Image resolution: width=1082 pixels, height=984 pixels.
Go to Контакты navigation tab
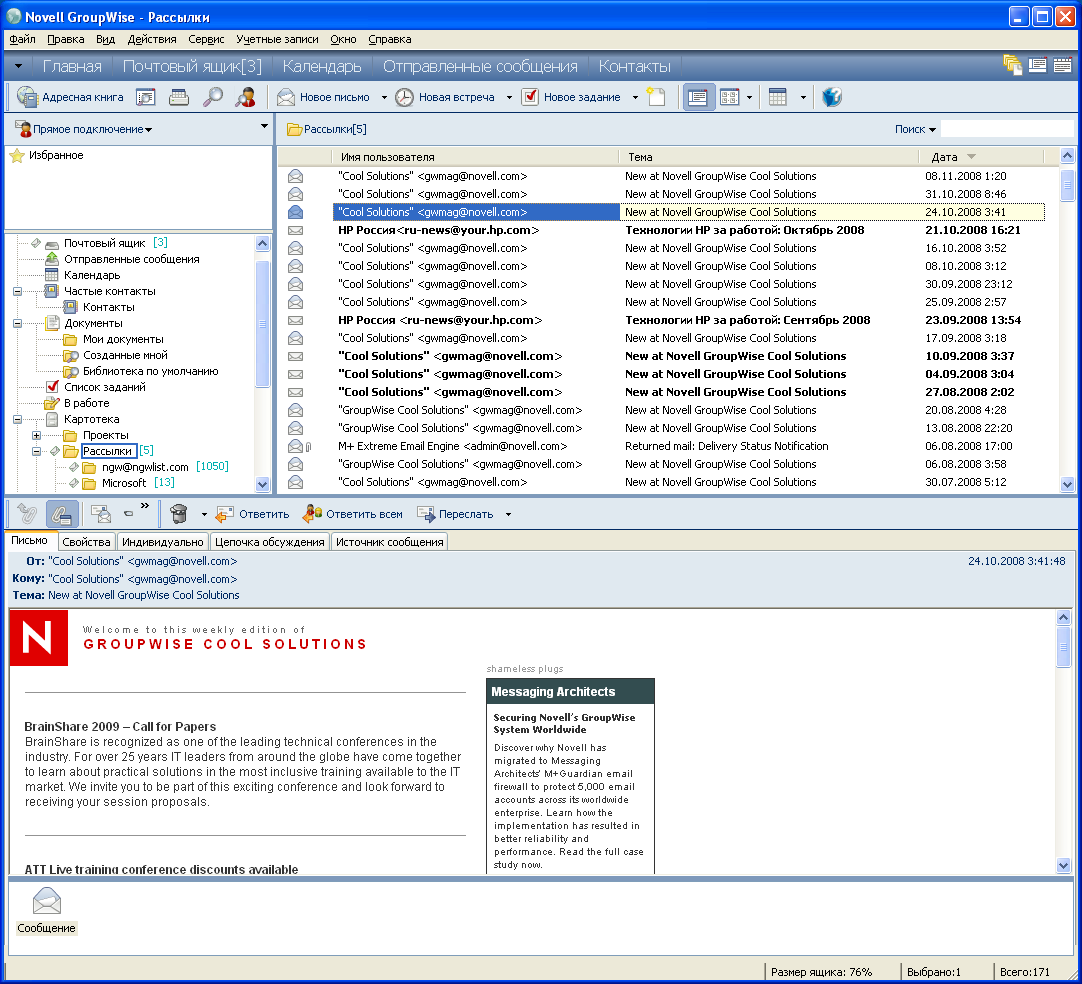tap(634, 66)
